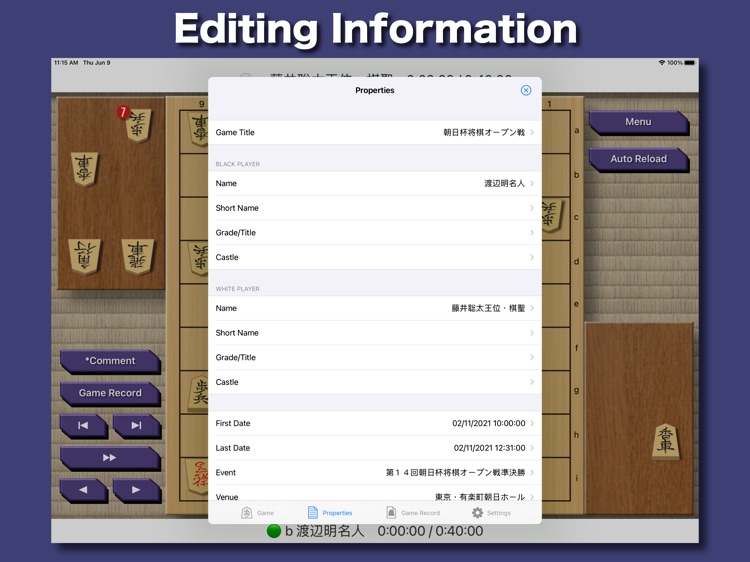The width and height of the screenshot is (750, 562).
Task: Click the Auto Reload button
Action: 638,159
